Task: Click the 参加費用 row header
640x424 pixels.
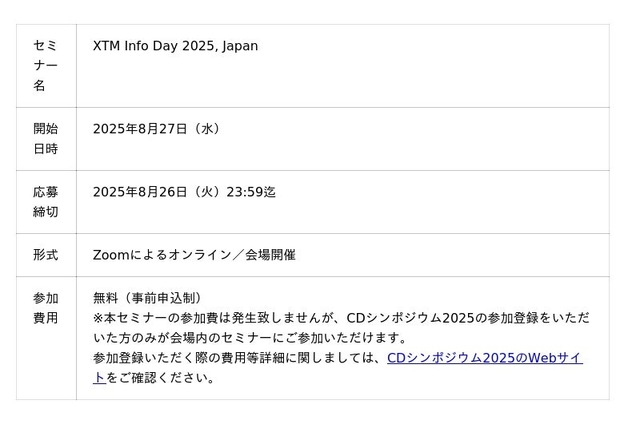Action: [45, 308]
